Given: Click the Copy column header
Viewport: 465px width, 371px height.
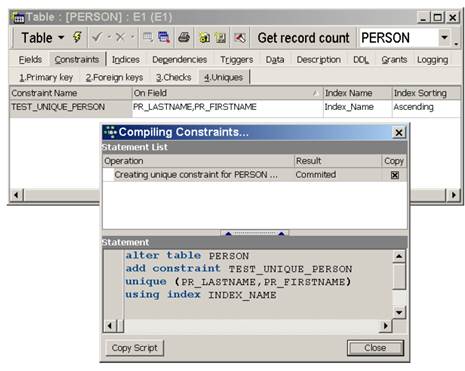Looking at the screenshot, I should tap(394, 161).
